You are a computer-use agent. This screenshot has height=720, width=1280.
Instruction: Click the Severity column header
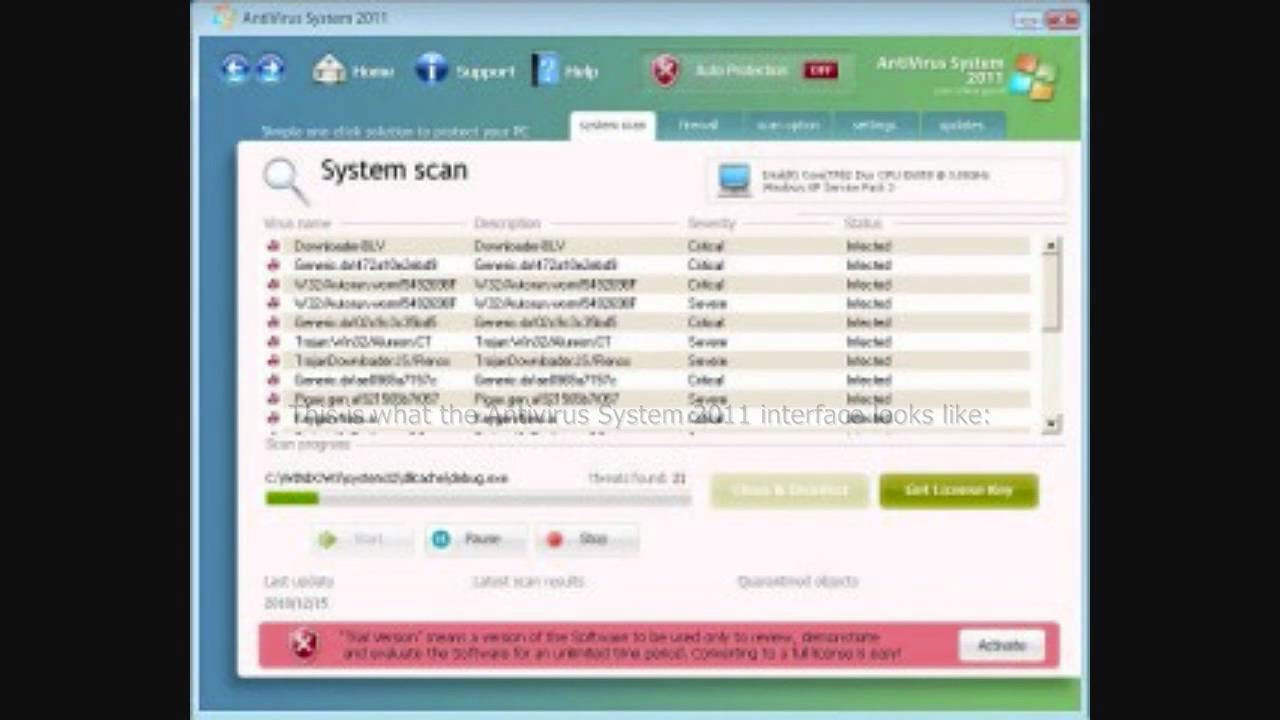click(711, 223)
